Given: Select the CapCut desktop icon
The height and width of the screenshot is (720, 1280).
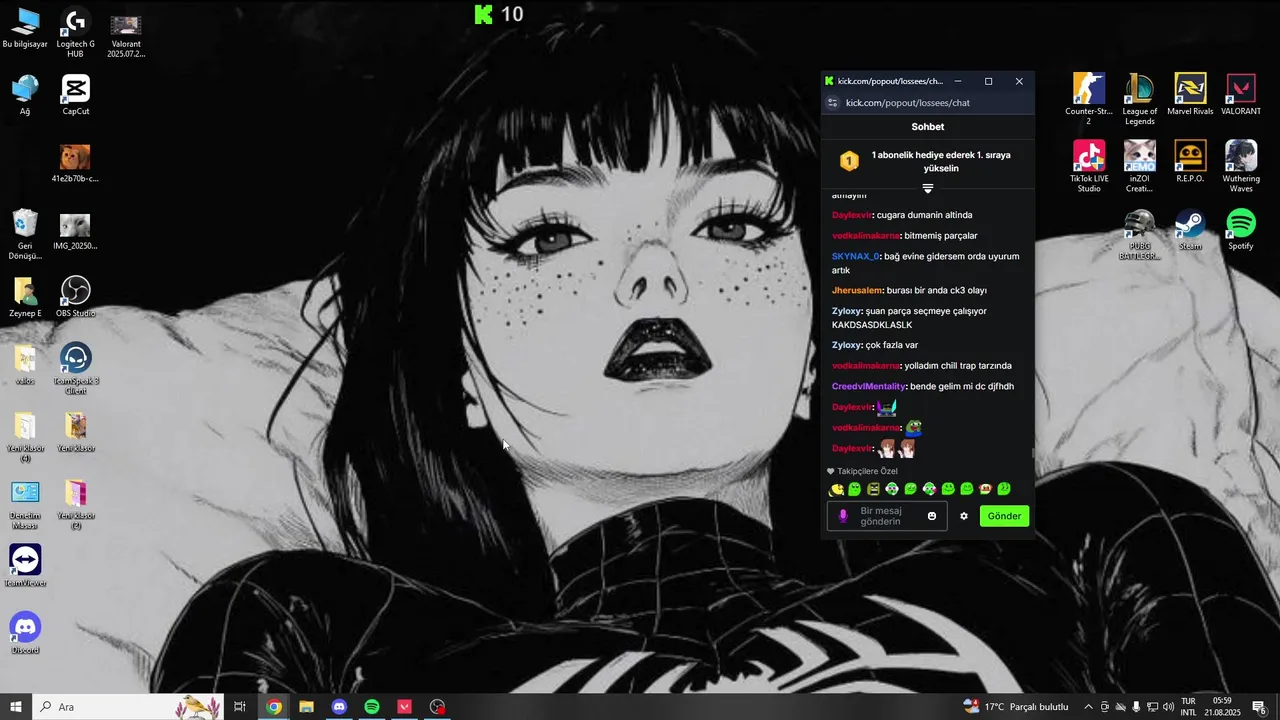Looking at the screenshot, I should [75, 95].
